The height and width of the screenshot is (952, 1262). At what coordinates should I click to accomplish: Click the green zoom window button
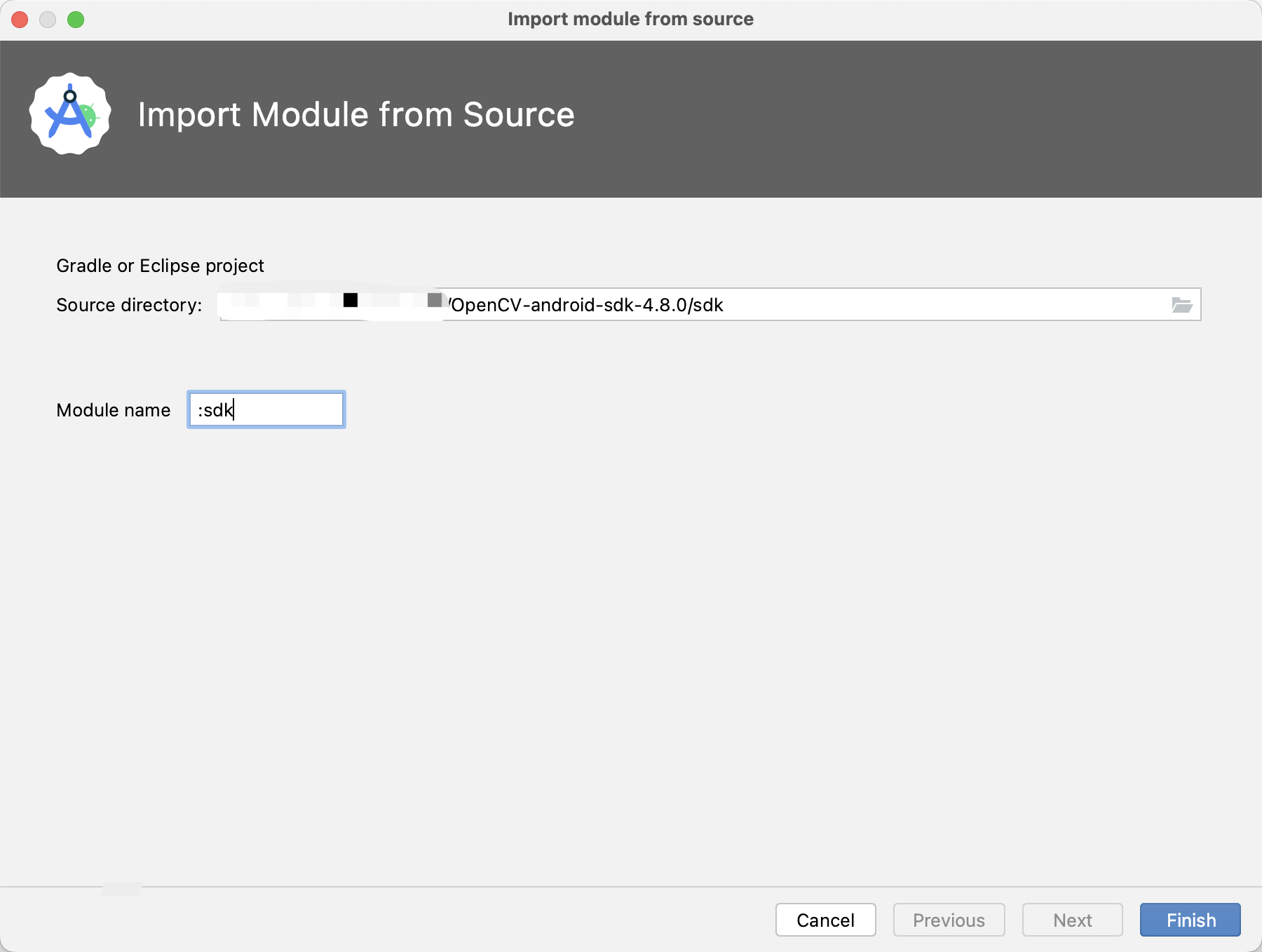[x=76, y=20]
